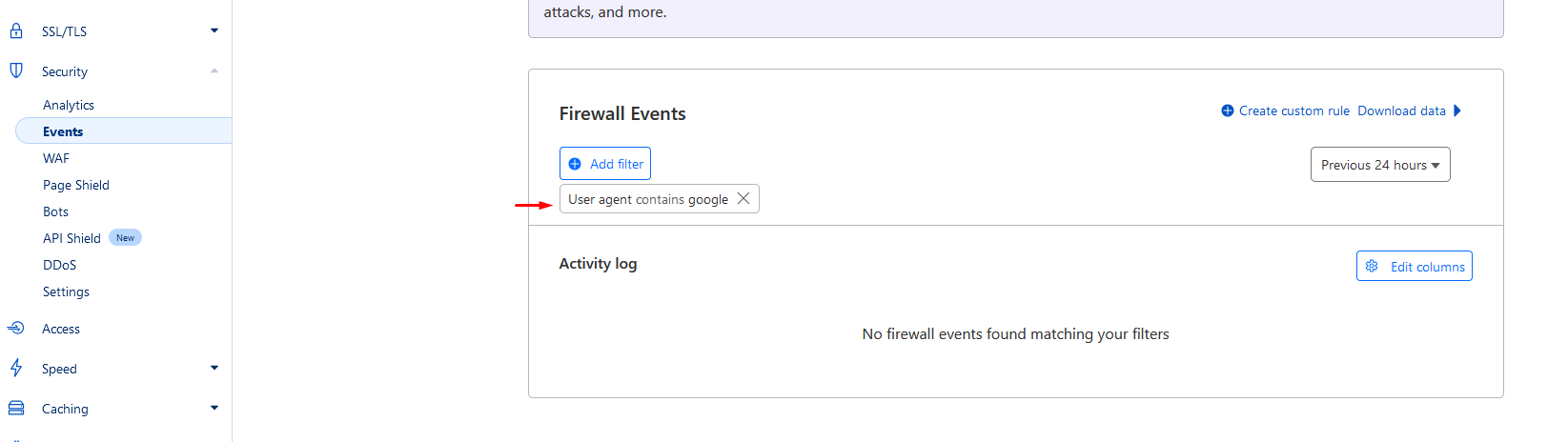Expand the Caching sidebar section

(214, 408)
